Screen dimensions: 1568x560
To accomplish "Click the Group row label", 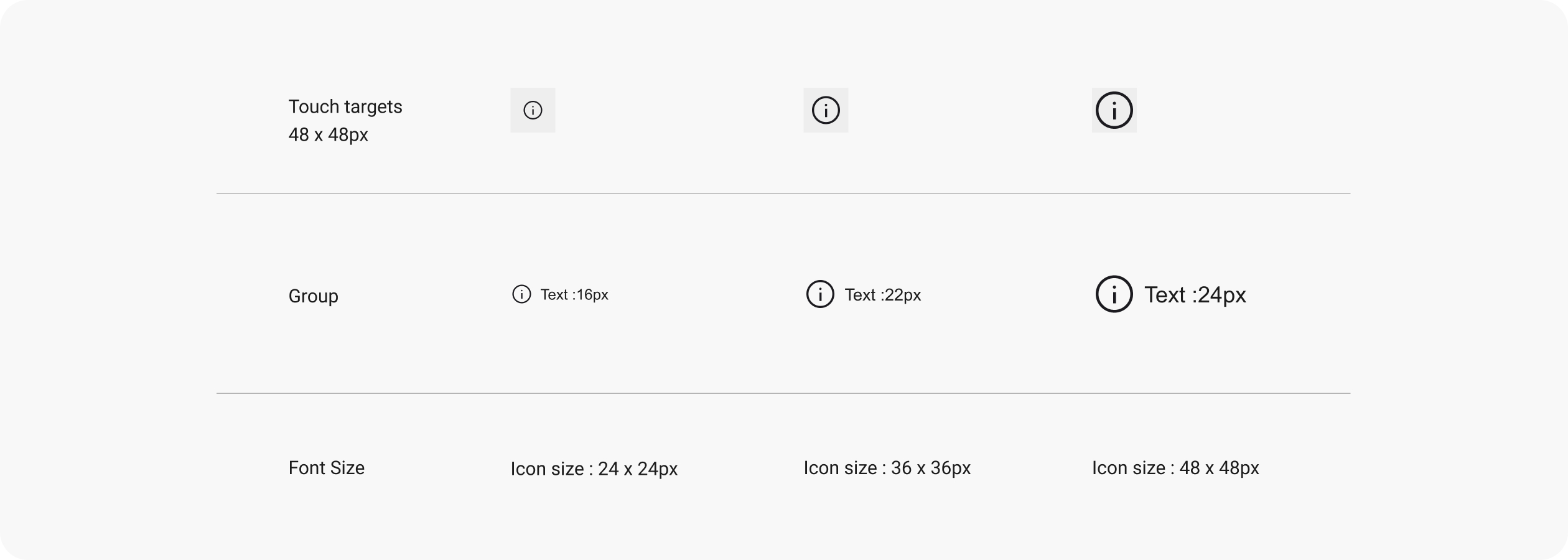I will coord(313,296).
